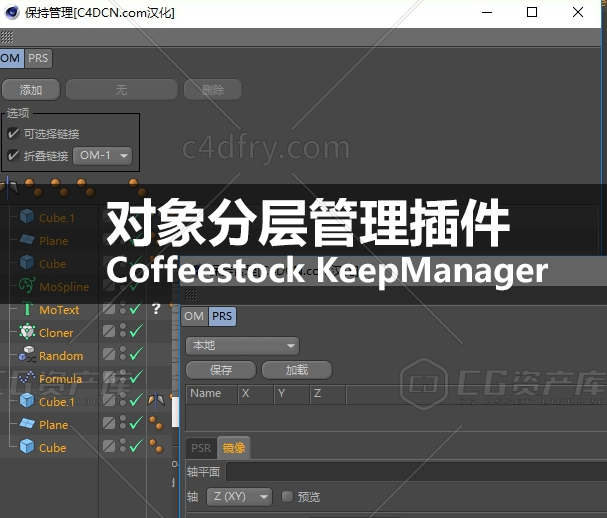
Task: Toggle visibility dots on the bottom Cube row
Action: pyautogui.click(x=123, y=445)
